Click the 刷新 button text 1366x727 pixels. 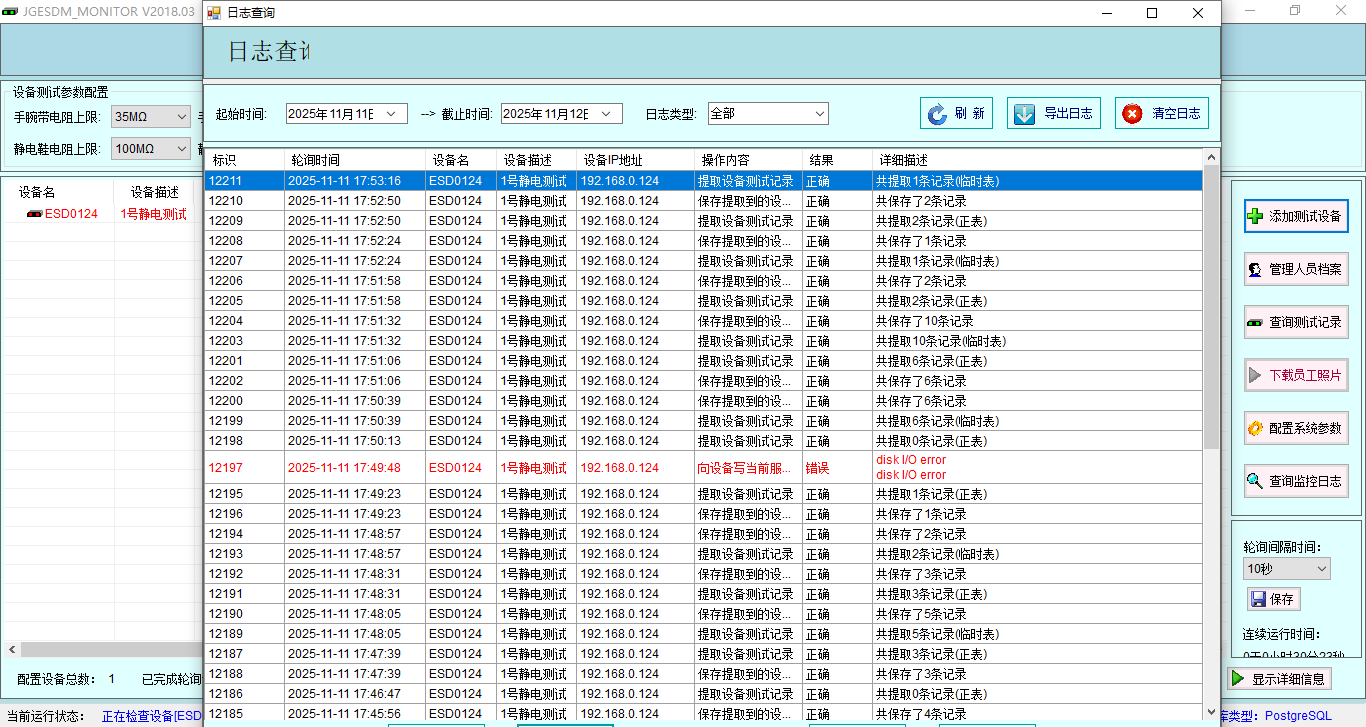click(x=969, y=114)
